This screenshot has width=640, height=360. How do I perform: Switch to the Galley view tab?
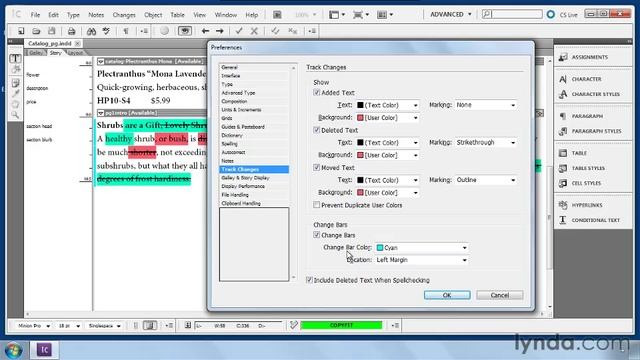pos(36,53)
